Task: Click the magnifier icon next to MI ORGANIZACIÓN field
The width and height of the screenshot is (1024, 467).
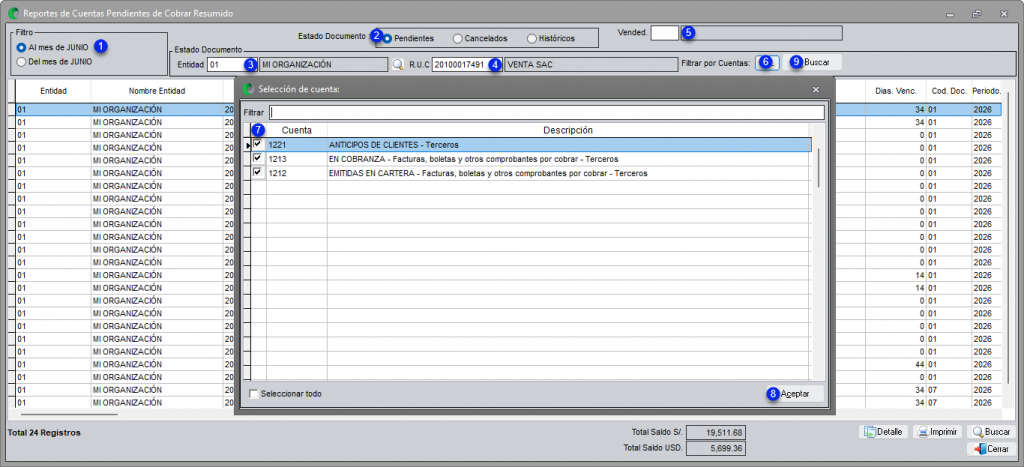Action: click(x=398, y=65)
